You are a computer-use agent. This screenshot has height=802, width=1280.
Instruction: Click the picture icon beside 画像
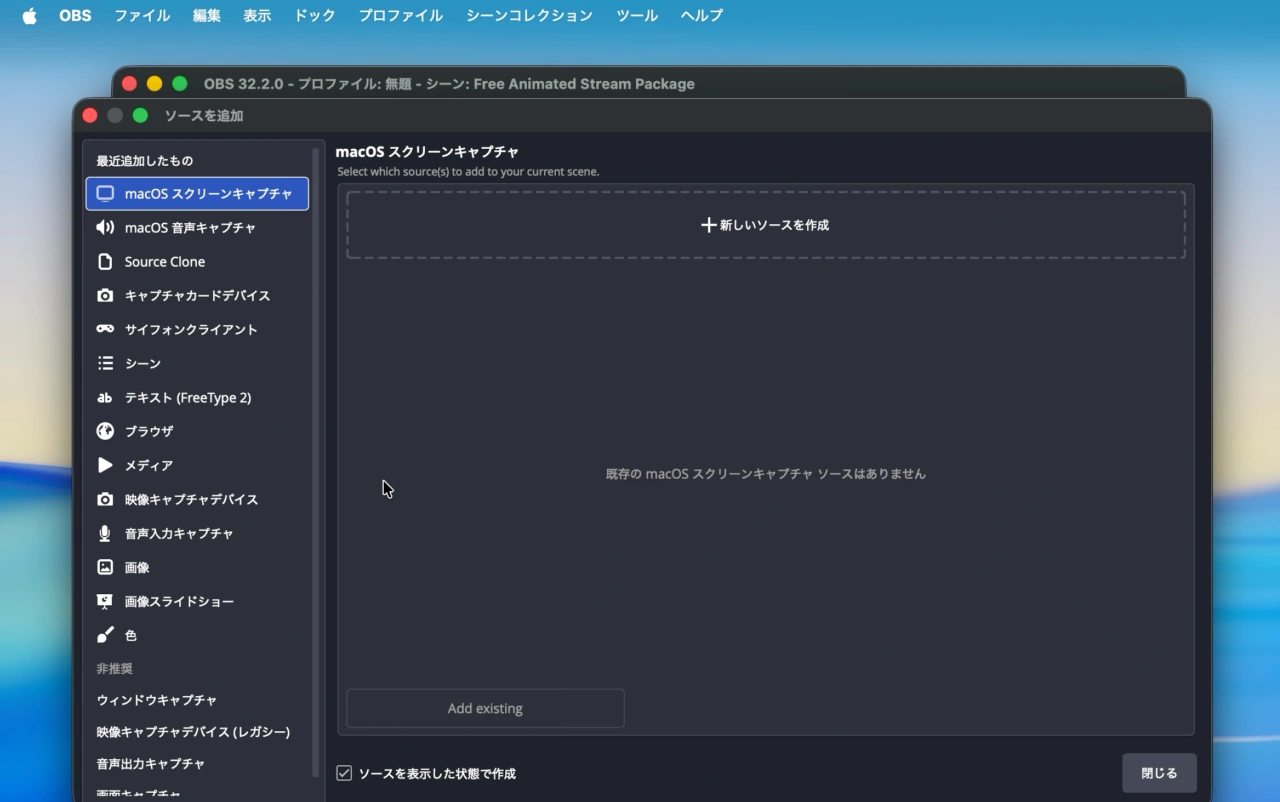[105, 568]
